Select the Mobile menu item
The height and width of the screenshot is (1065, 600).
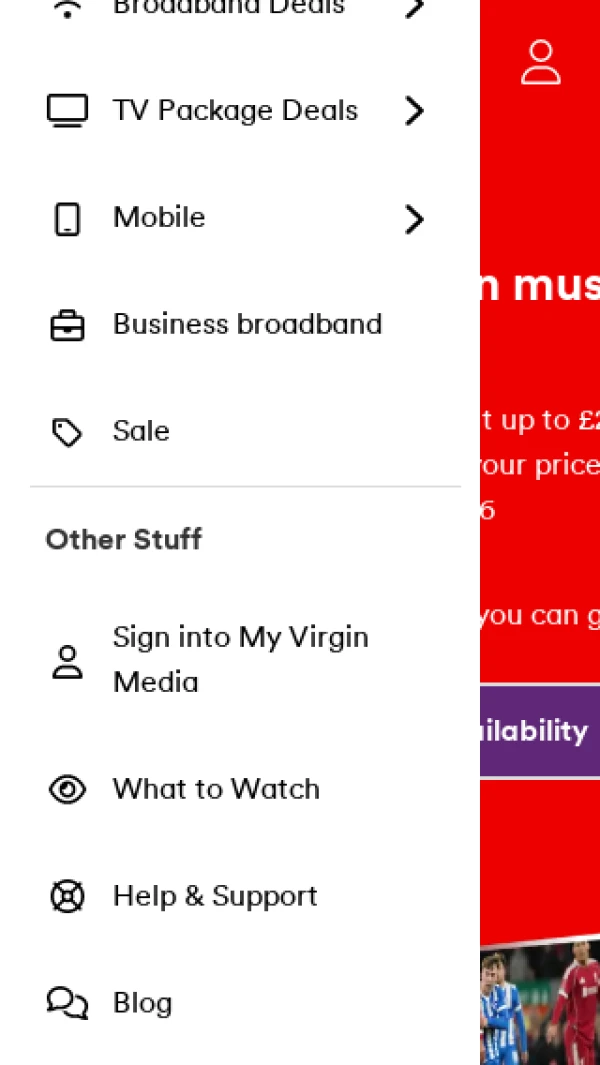pos(159,218)
